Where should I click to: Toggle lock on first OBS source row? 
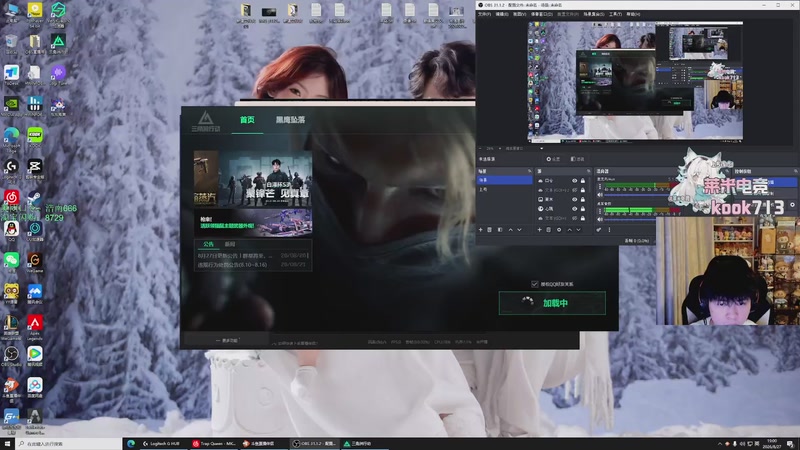point(583,181)
